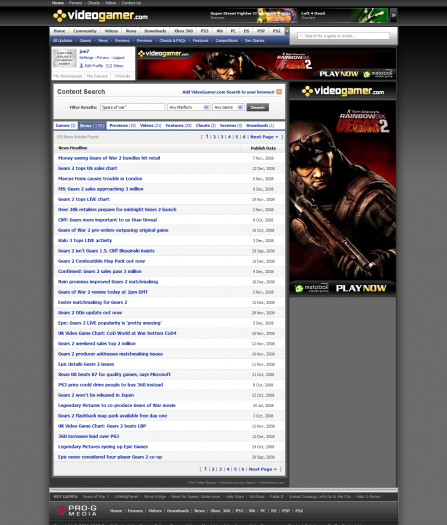The width and height of the screenshot is (447, 525).
Task: Click the Logout link under joe7
Action: pos(119,58)
